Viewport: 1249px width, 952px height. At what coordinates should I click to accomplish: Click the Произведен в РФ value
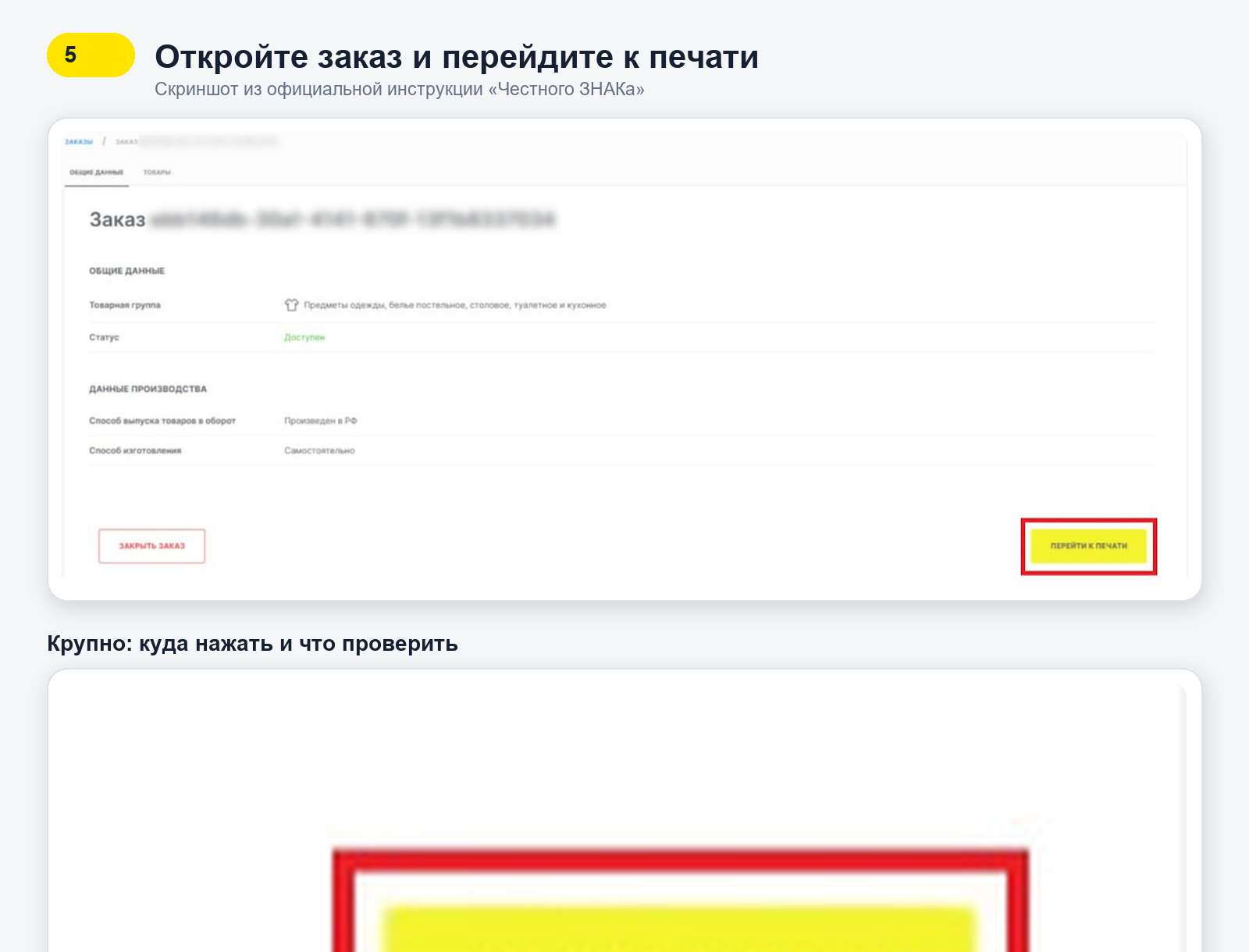tap(320, 421)
